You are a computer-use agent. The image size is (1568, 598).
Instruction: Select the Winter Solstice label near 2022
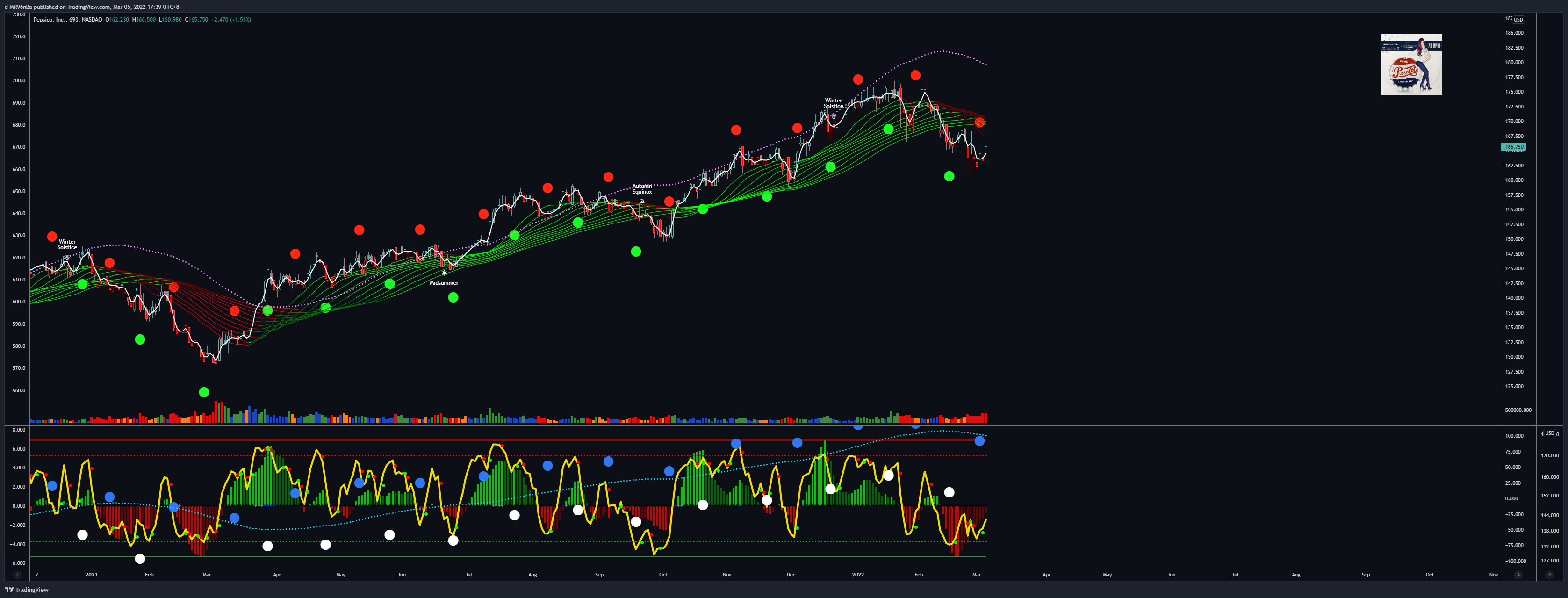pyautogui.click(x=834, y=103)
